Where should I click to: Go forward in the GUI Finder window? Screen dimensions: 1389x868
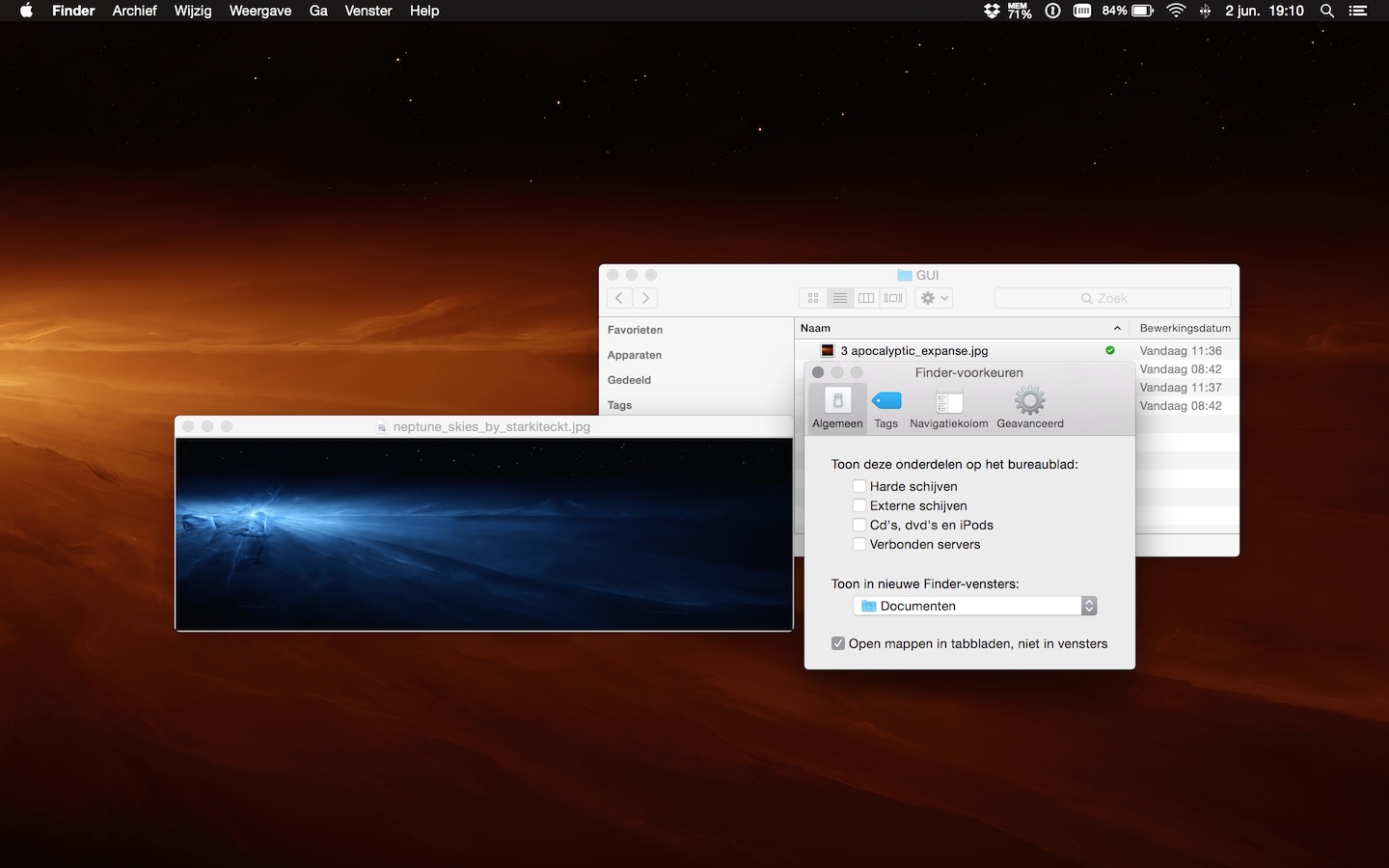pyautogui.click(x=646, y=298)
